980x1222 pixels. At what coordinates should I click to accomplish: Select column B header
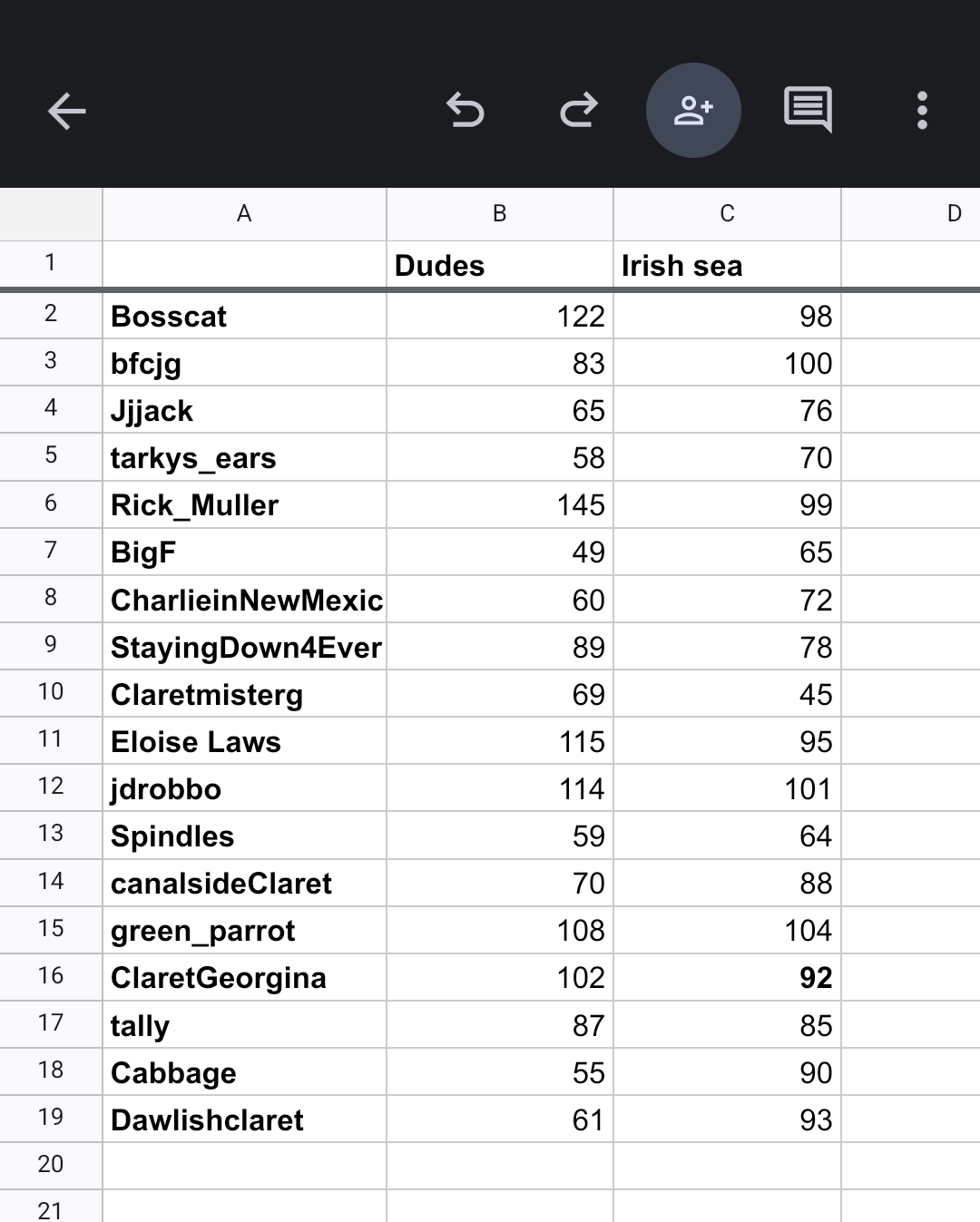click(x=499, y=214)
